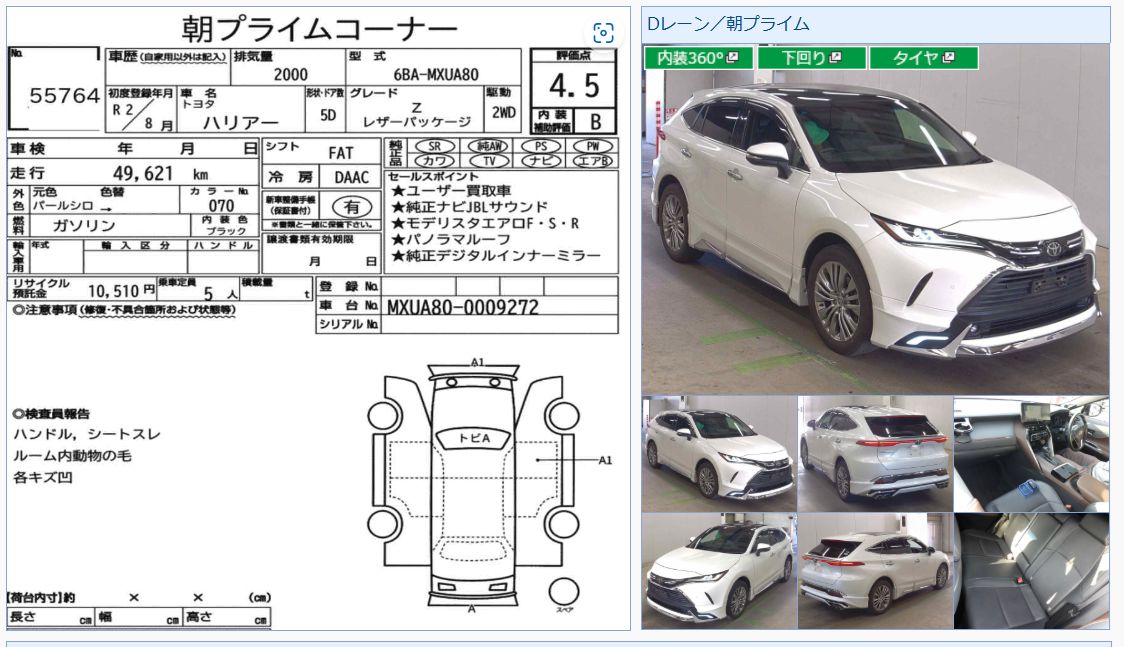Toggle the PW power windows mark
The height and width of the screenshot is (647, 1124).
pos(594,145)
